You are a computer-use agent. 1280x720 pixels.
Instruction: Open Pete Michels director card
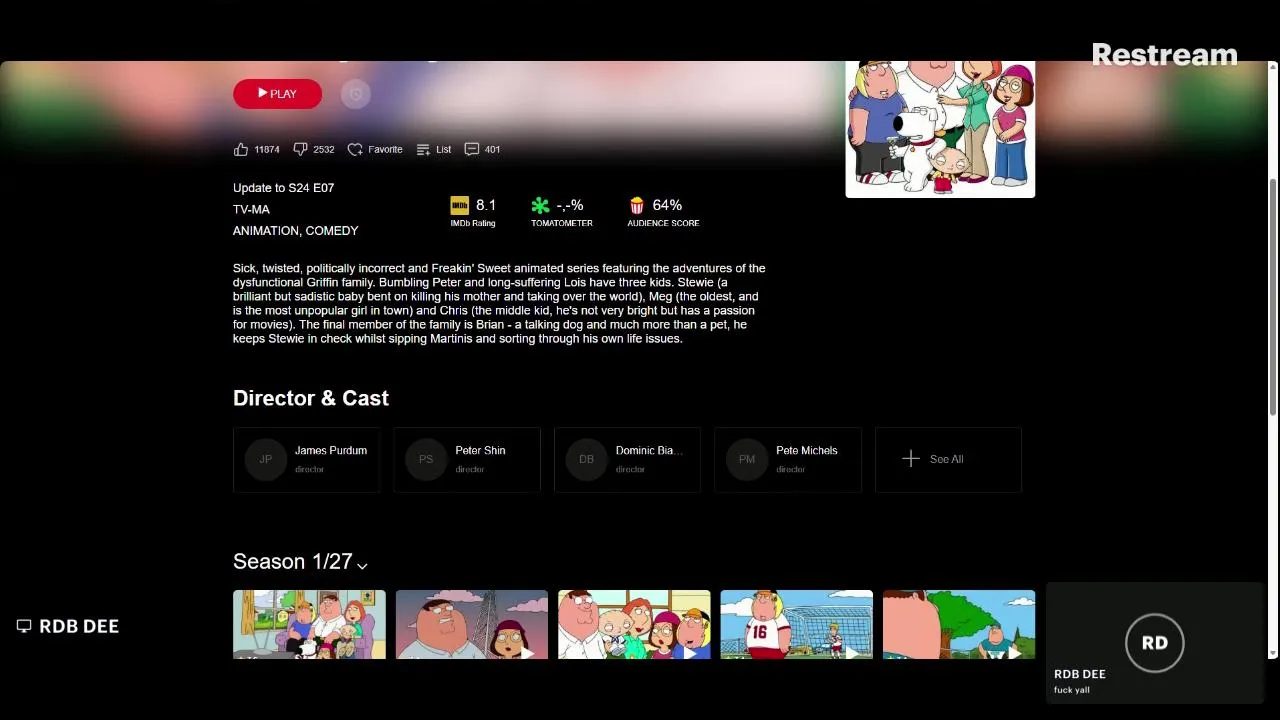pyautogui.click(x=788, y=459)
